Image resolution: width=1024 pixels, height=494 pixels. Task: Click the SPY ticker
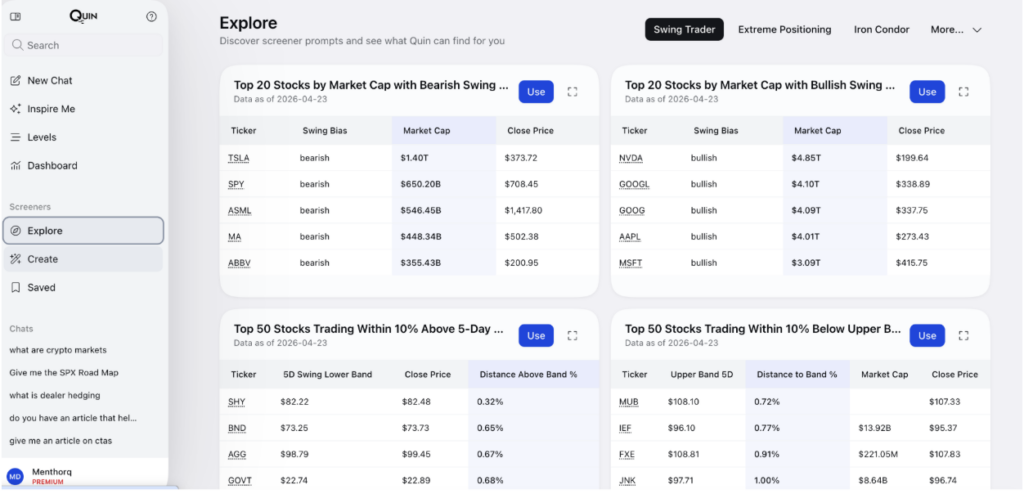(236, 184)
